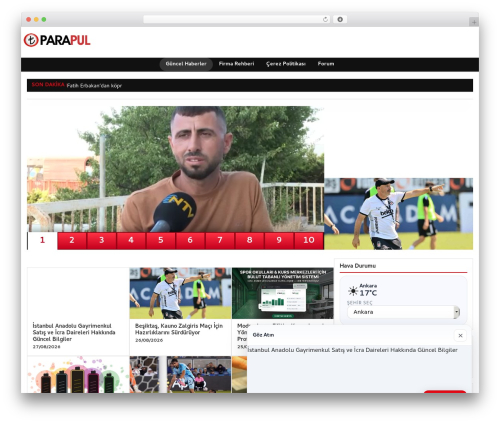Click the red button at popup bottom

tap(445, 392)
